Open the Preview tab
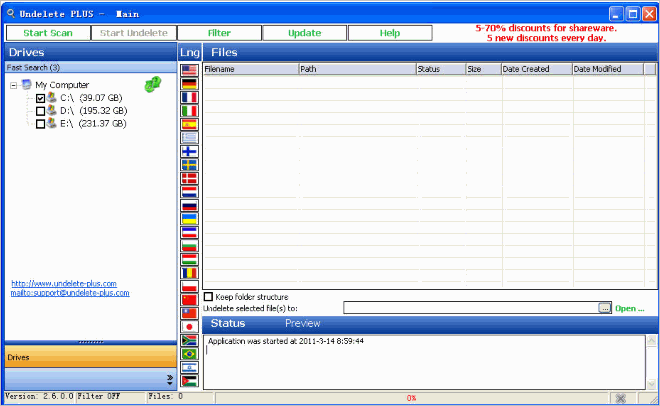 [x=303, y=323]
